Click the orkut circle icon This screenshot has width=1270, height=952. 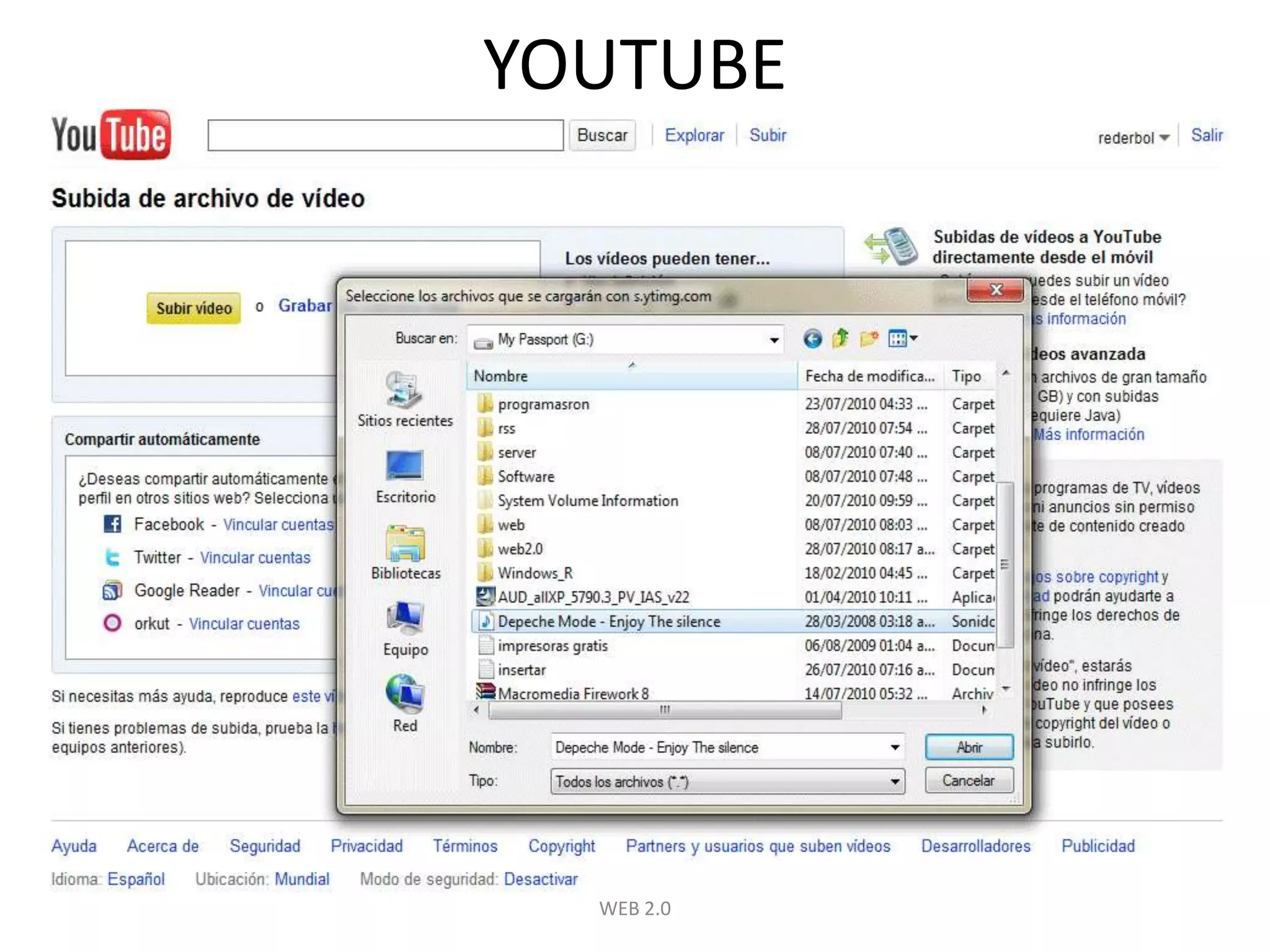point(112,622)
